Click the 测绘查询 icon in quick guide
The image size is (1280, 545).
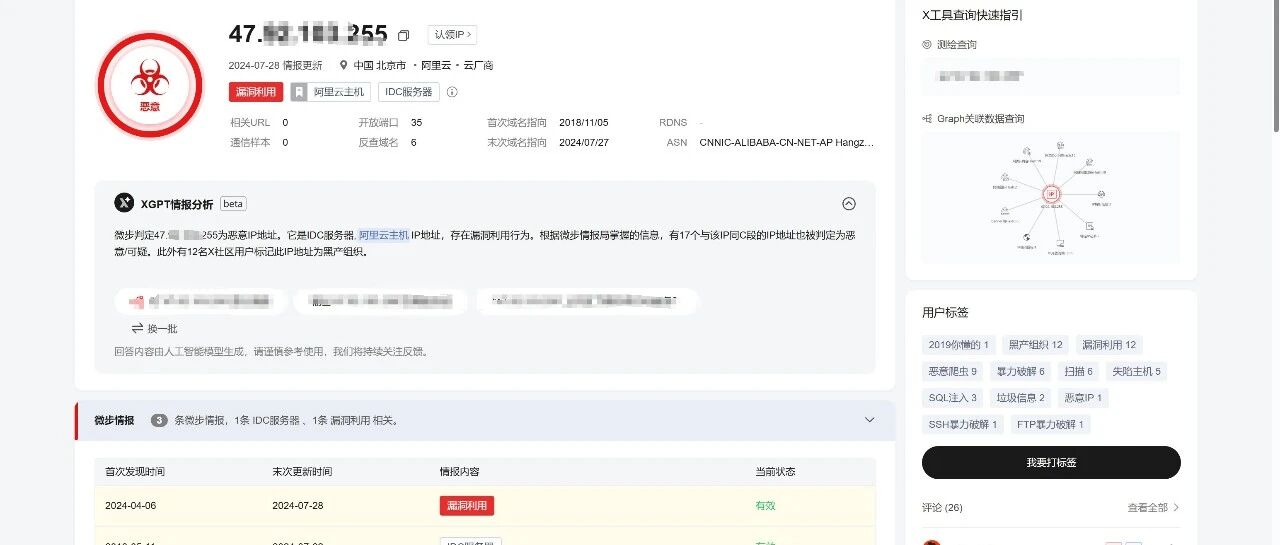click(x=927, y=45)
